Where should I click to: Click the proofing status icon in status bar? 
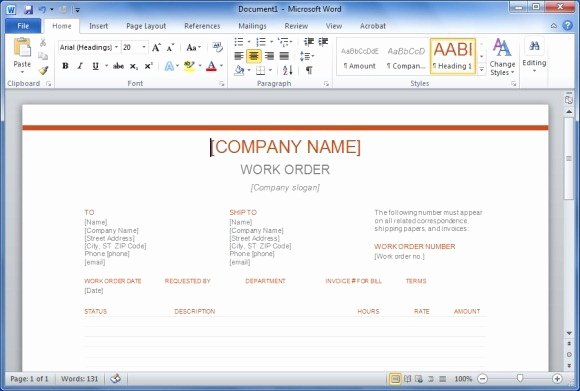point(116,378)
